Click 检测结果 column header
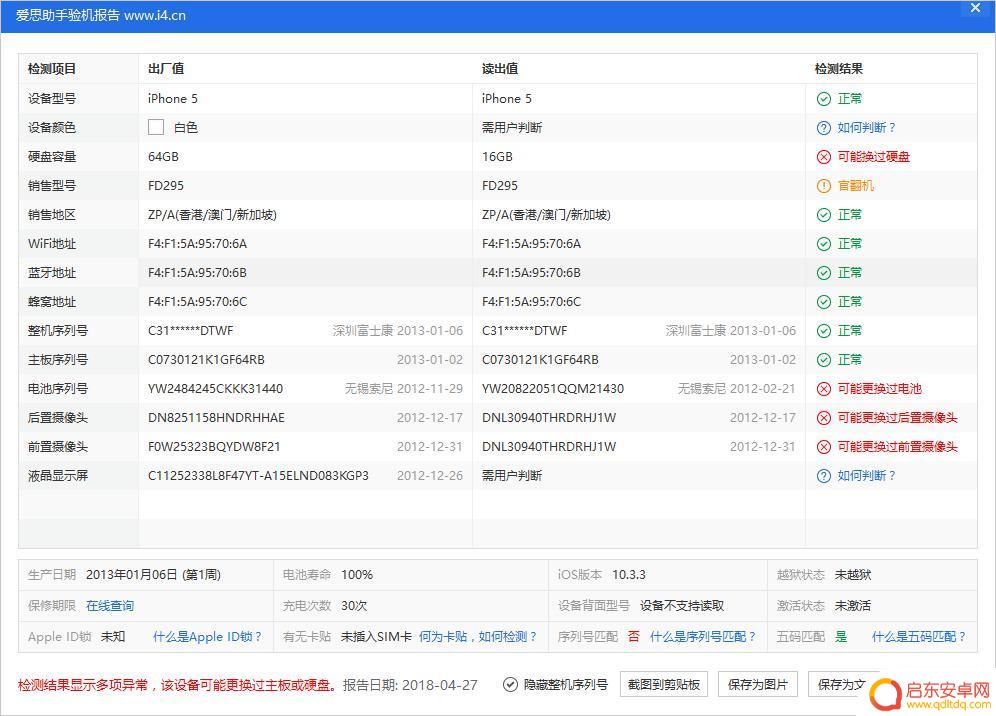996x716 pixels. tap(838, 69)
